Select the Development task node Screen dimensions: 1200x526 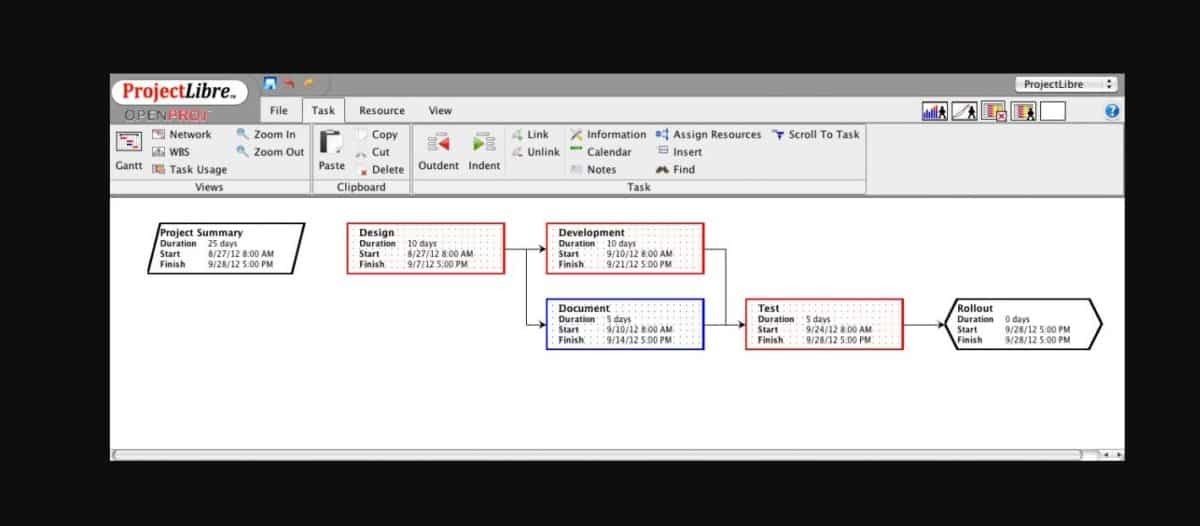[x=625, y=248]
